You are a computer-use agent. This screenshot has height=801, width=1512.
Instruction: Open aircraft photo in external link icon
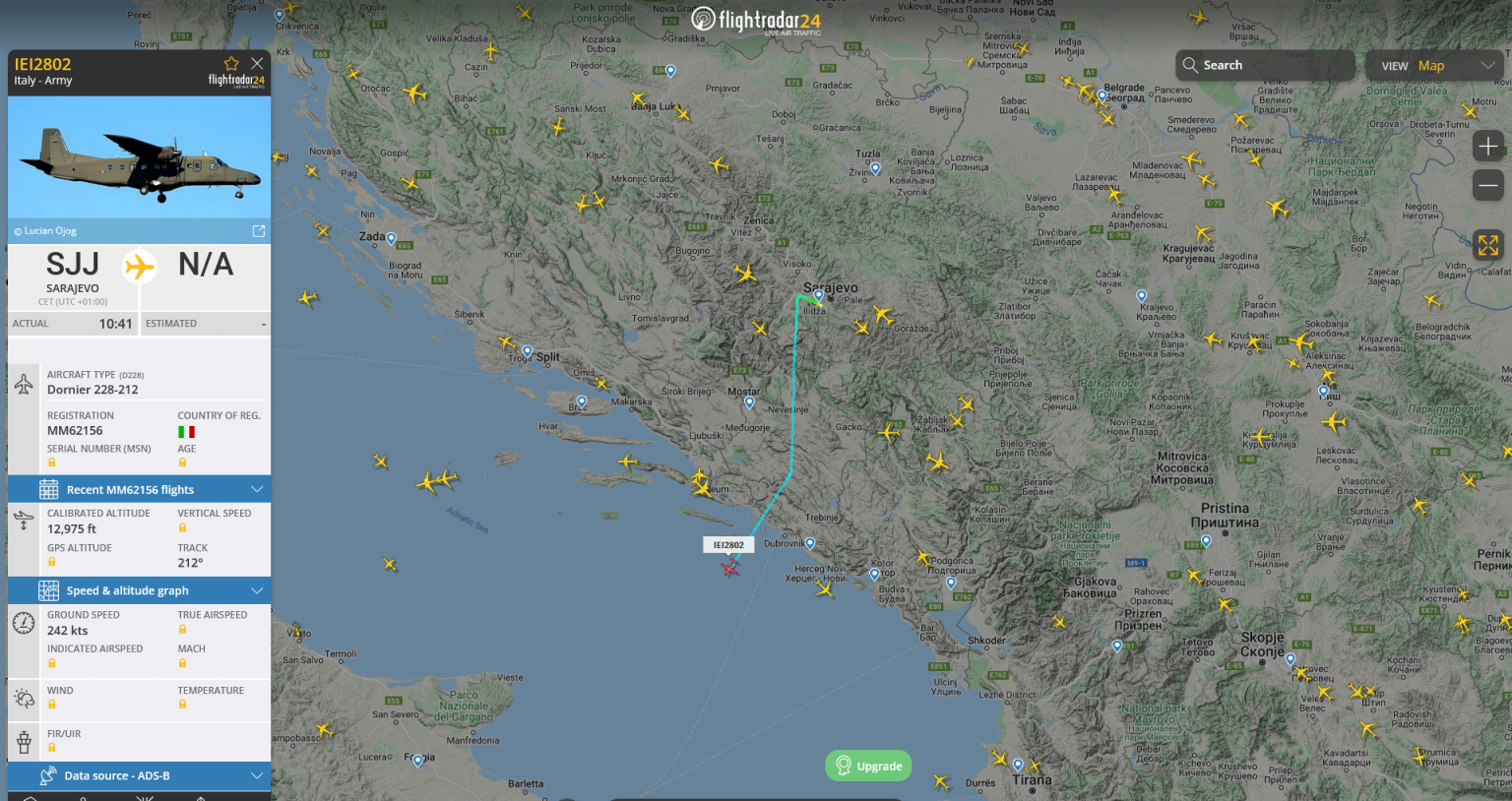[x=259, y=231]
